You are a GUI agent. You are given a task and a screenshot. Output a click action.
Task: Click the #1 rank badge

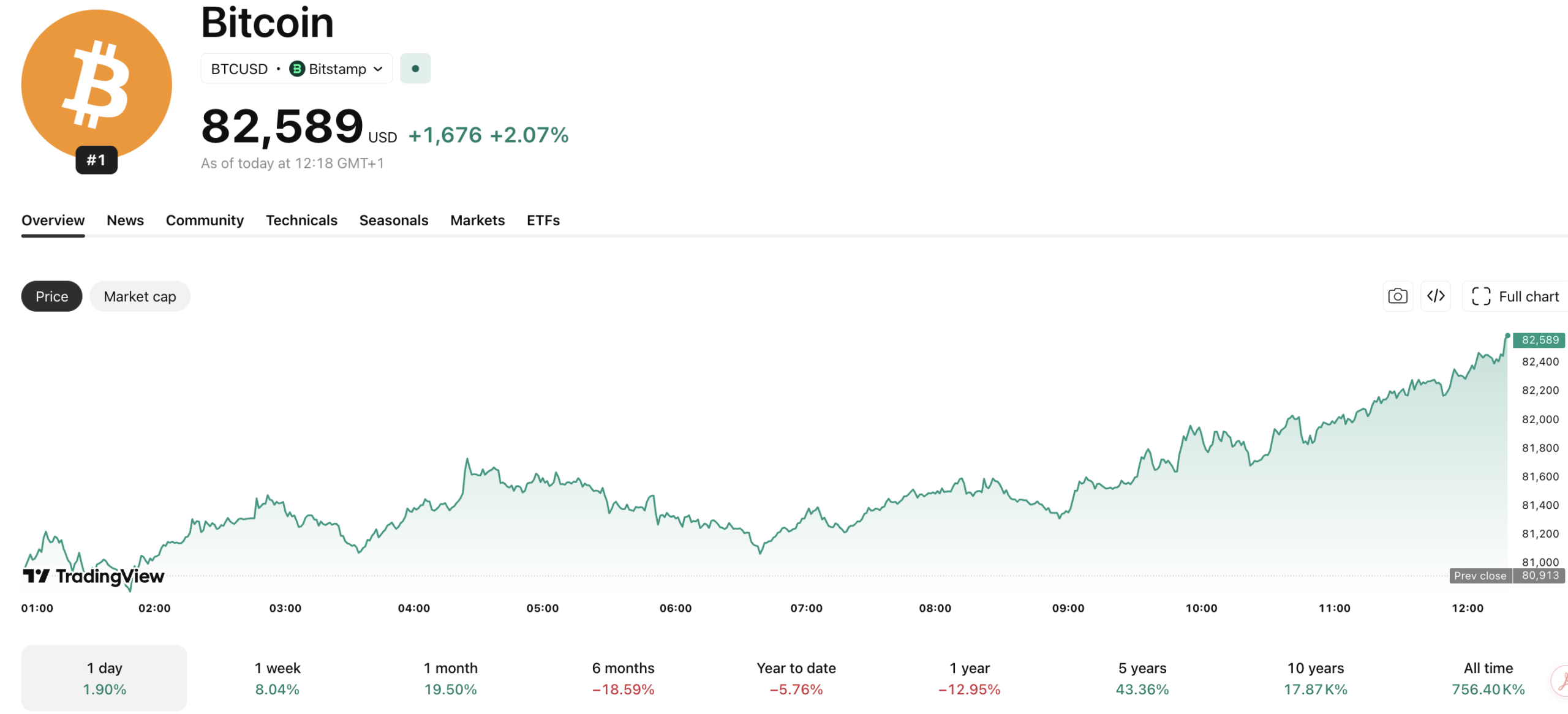[97, 160]
